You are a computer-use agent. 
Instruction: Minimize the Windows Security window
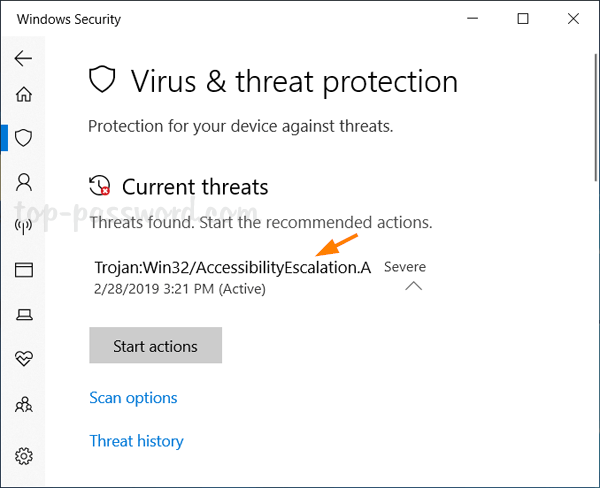(475, 19)
